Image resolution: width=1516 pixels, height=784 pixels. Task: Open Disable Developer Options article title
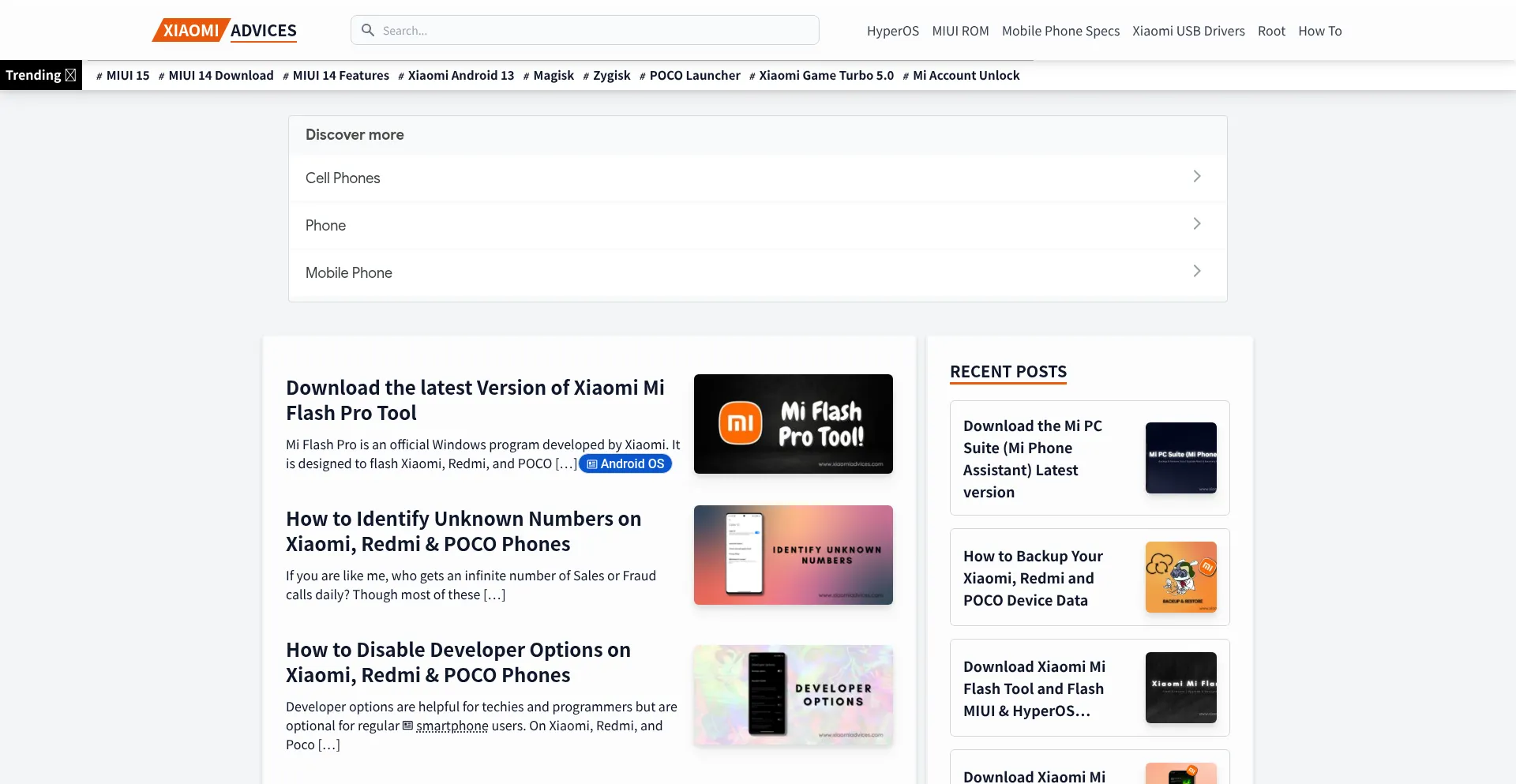(458, 662)
